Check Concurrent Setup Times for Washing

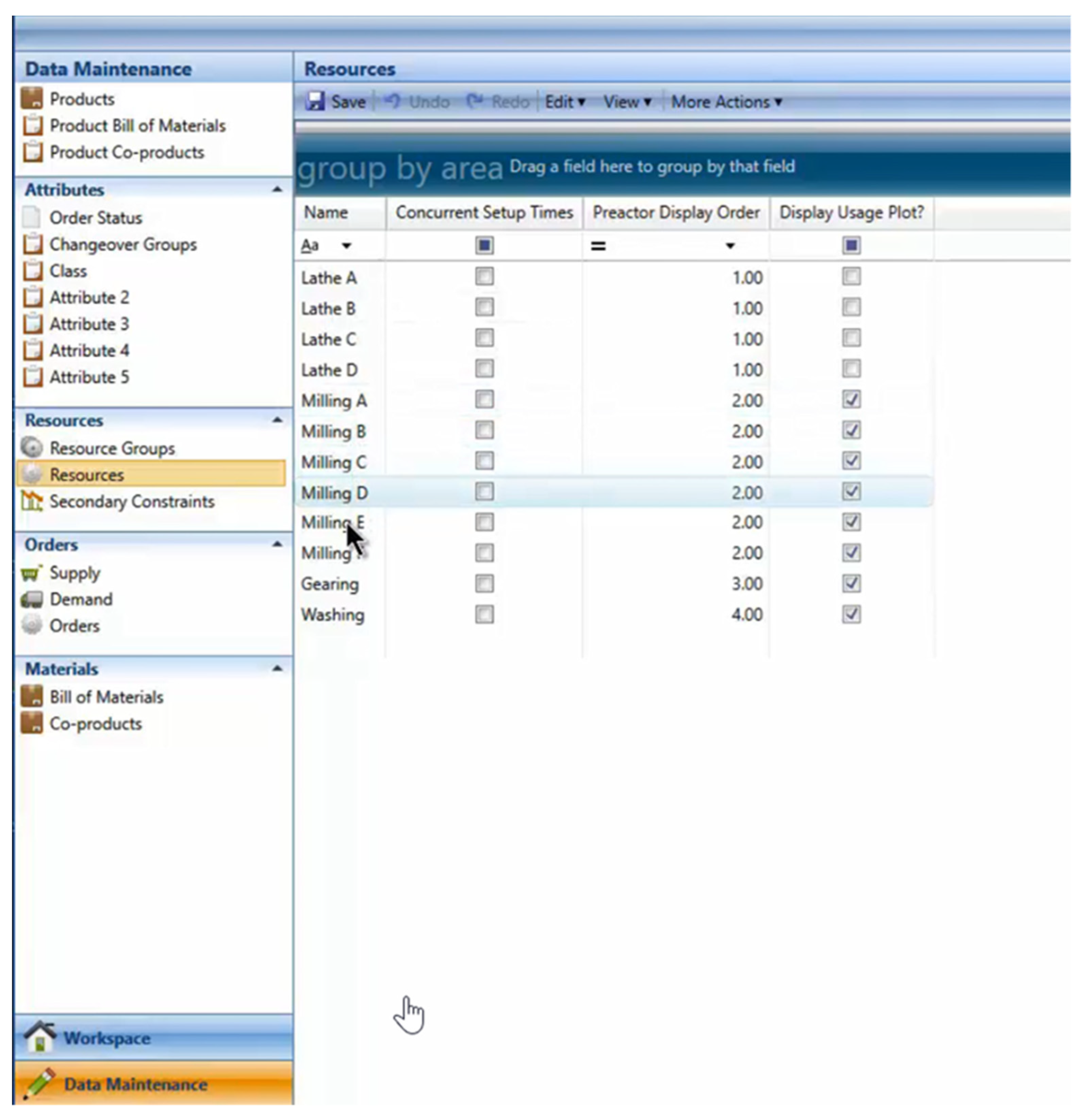point(484,614)
